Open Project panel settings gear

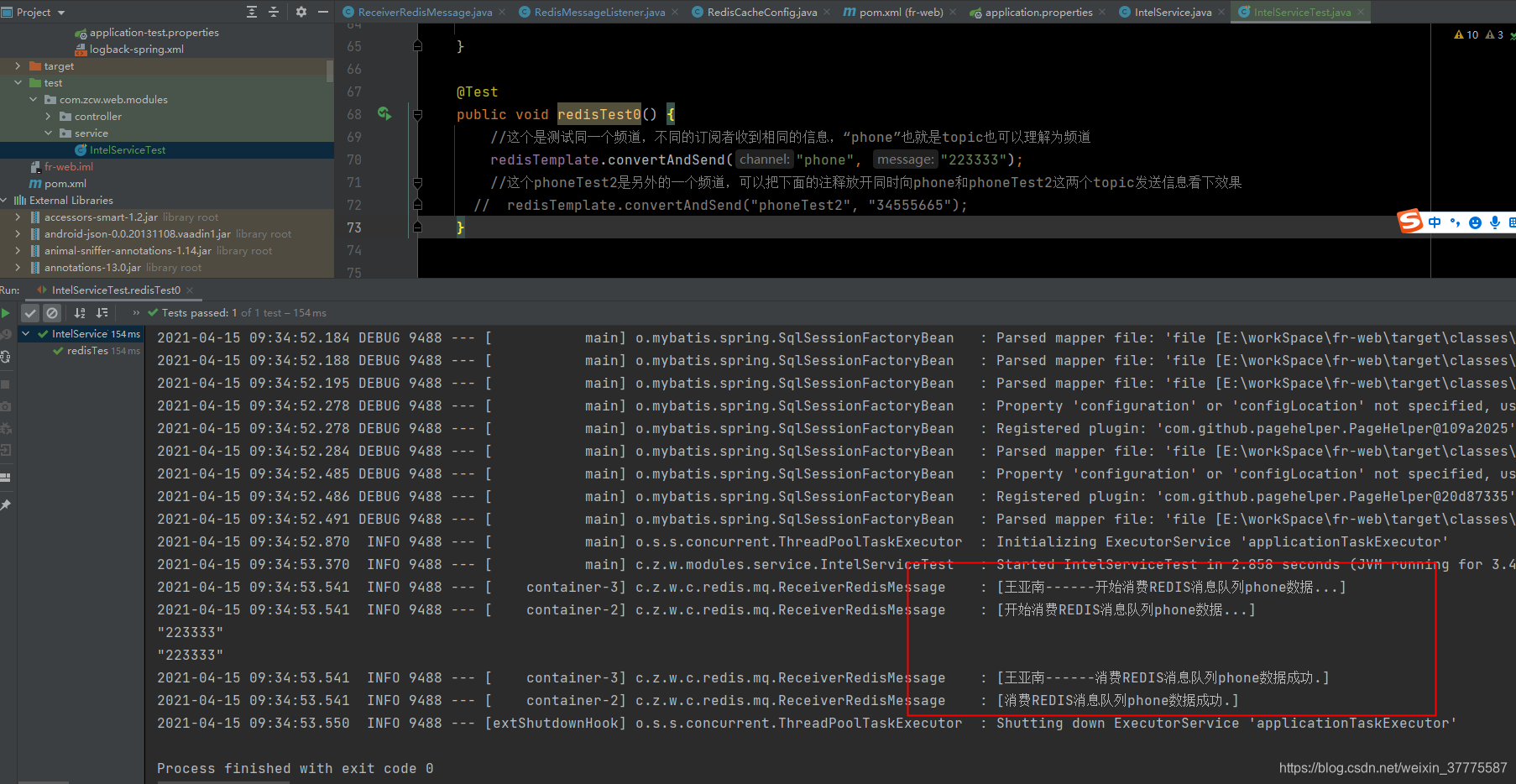click(301, 12)
